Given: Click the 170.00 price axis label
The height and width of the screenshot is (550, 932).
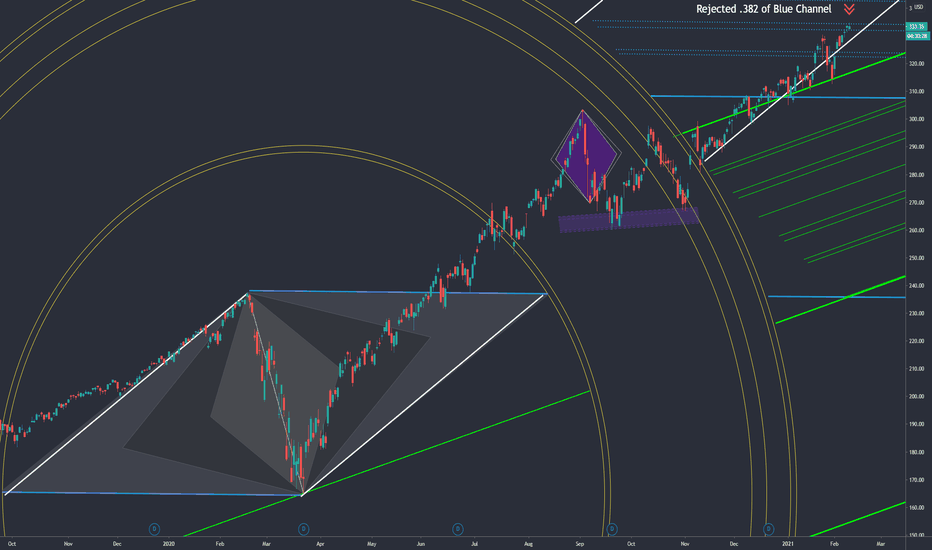Looking at the screenshot, I should [x=916, y=480].
